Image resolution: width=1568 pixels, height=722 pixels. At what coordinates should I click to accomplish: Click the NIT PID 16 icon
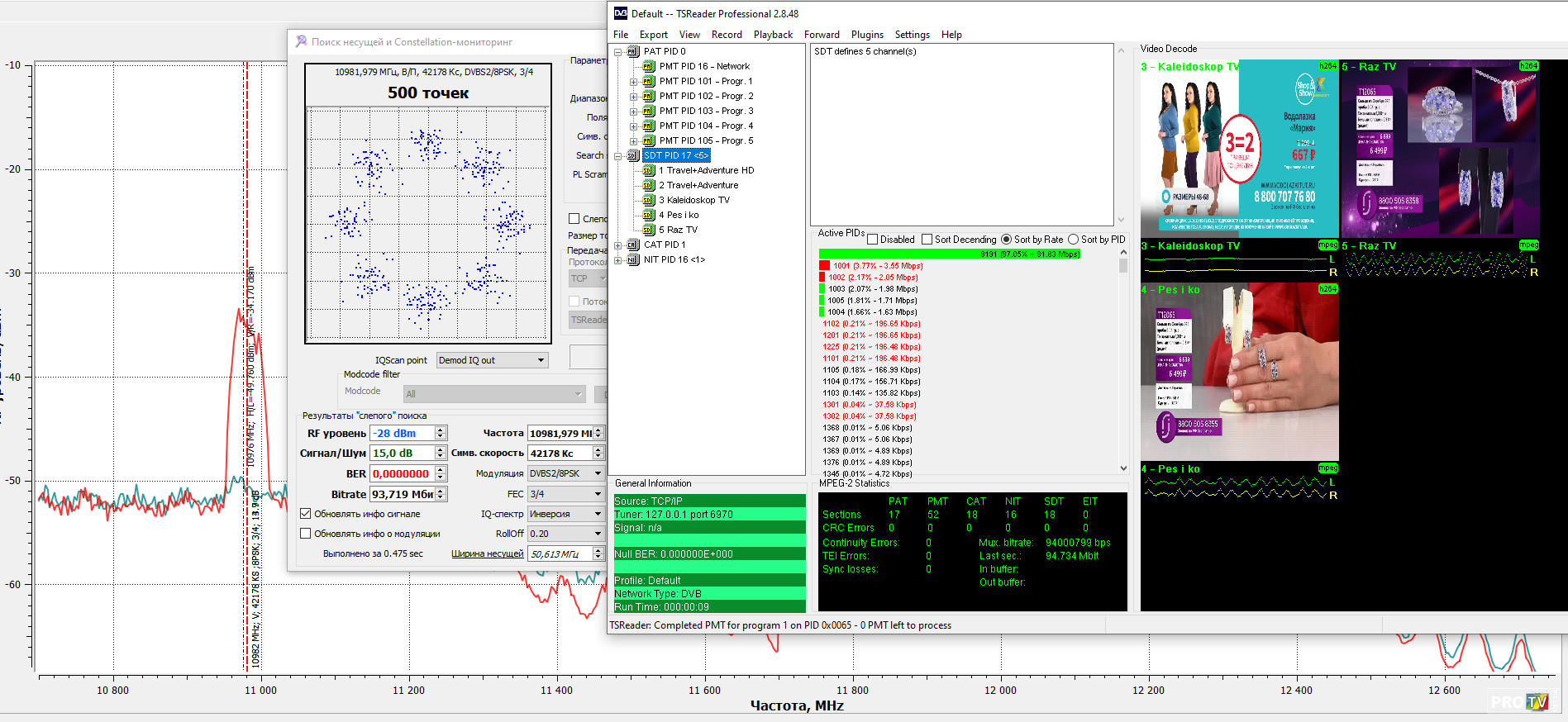[x=633, y=259]
